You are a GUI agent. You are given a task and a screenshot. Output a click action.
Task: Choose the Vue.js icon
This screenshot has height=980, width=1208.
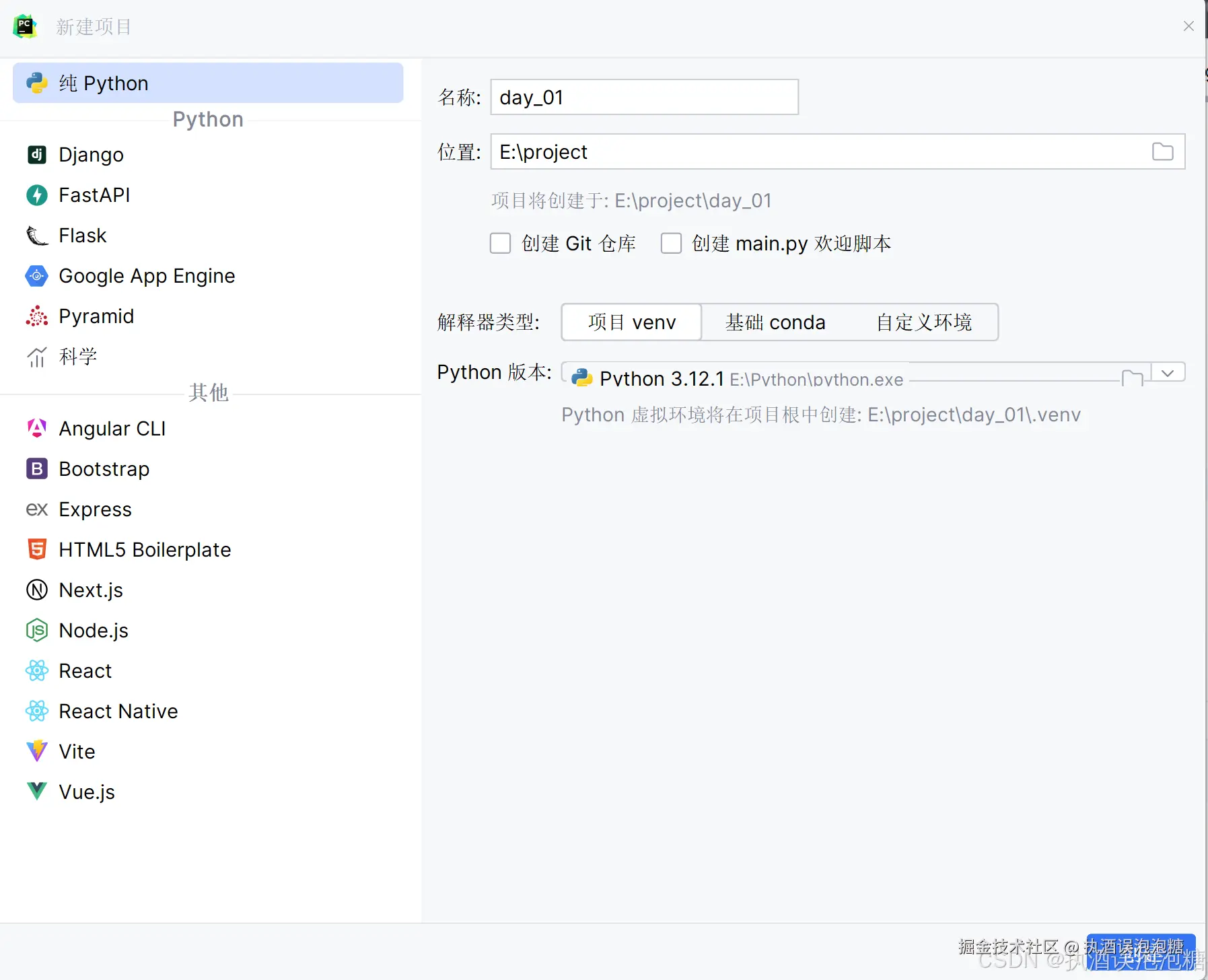(37, 792)
